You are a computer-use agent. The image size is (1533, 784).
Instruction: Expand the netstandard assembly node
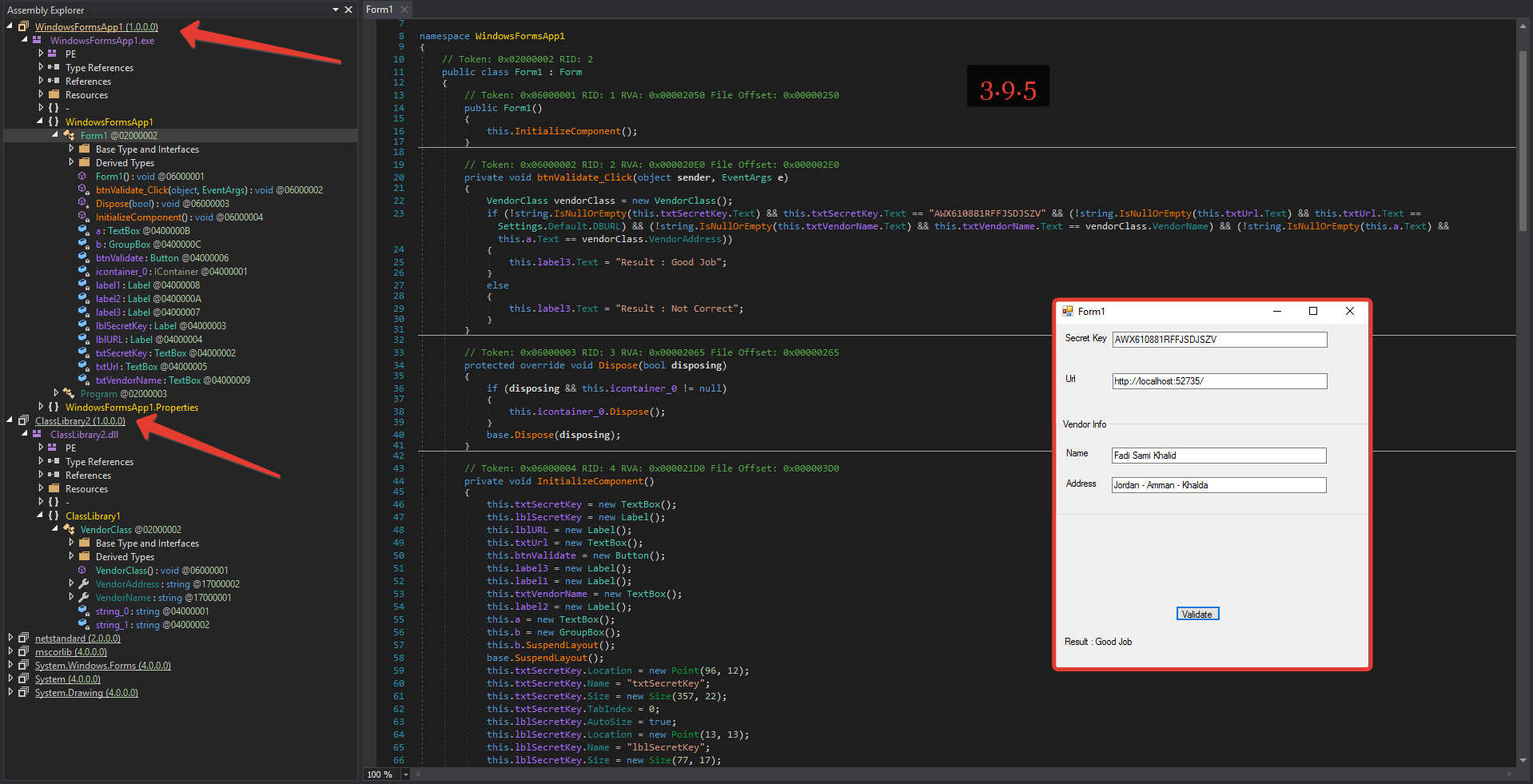(10, 639)
